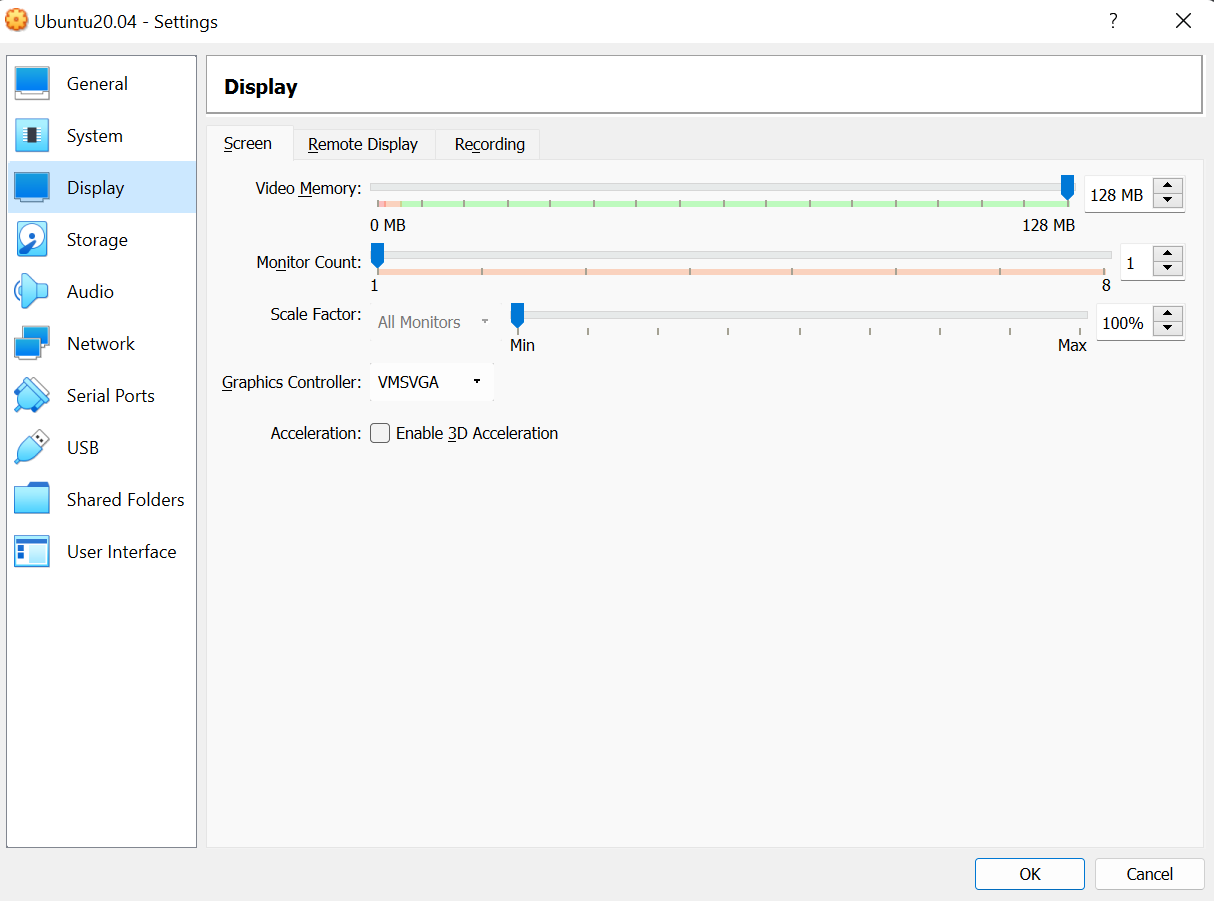The width and height of the screenshot is (1214, 901).
Task: Open the Storage settings category
Action: pos(102,240)
